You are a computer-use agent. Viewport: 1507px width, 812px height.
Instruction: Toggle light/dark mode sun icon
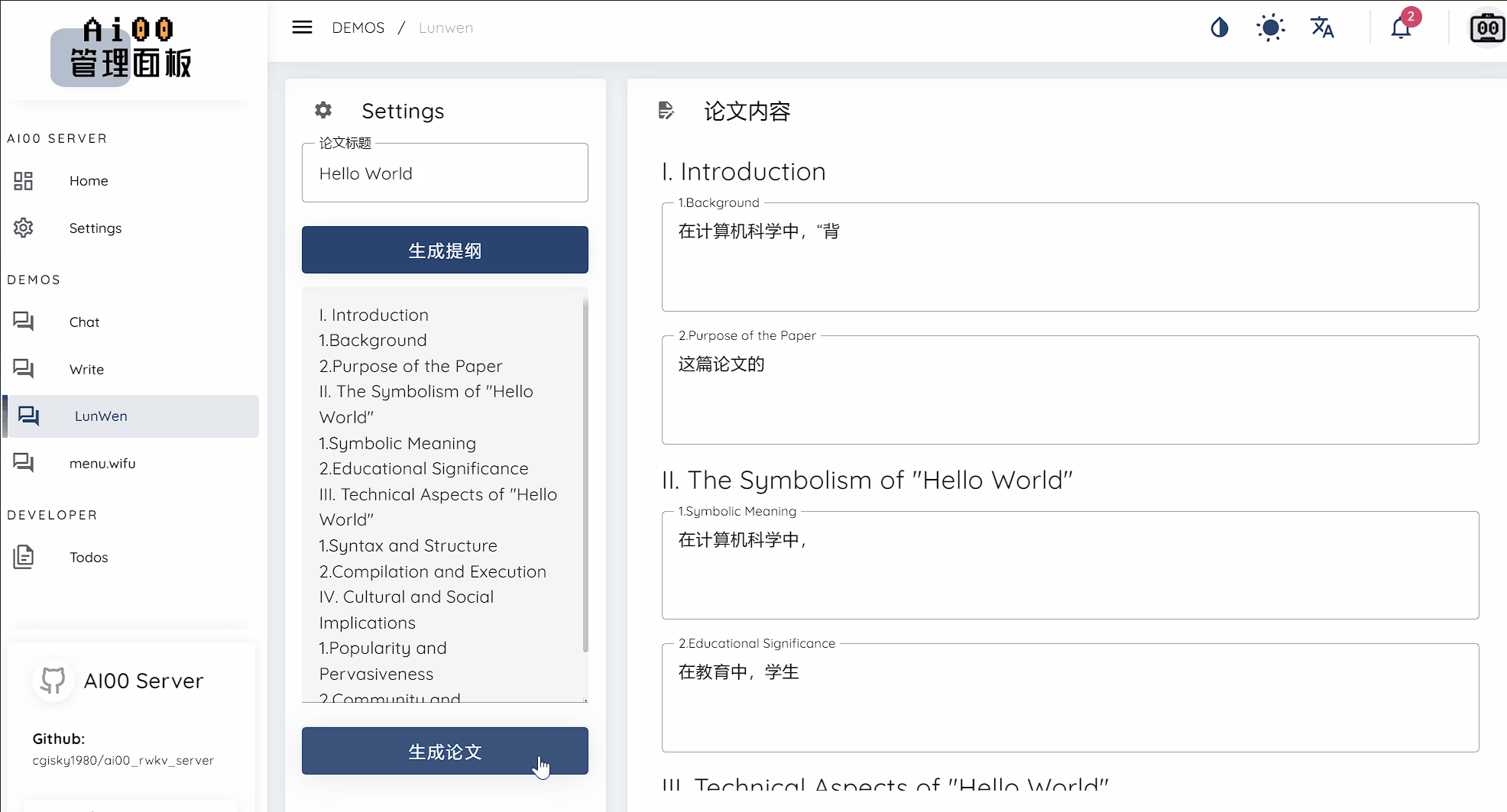pyautogui.click(x=1270, y=28)
